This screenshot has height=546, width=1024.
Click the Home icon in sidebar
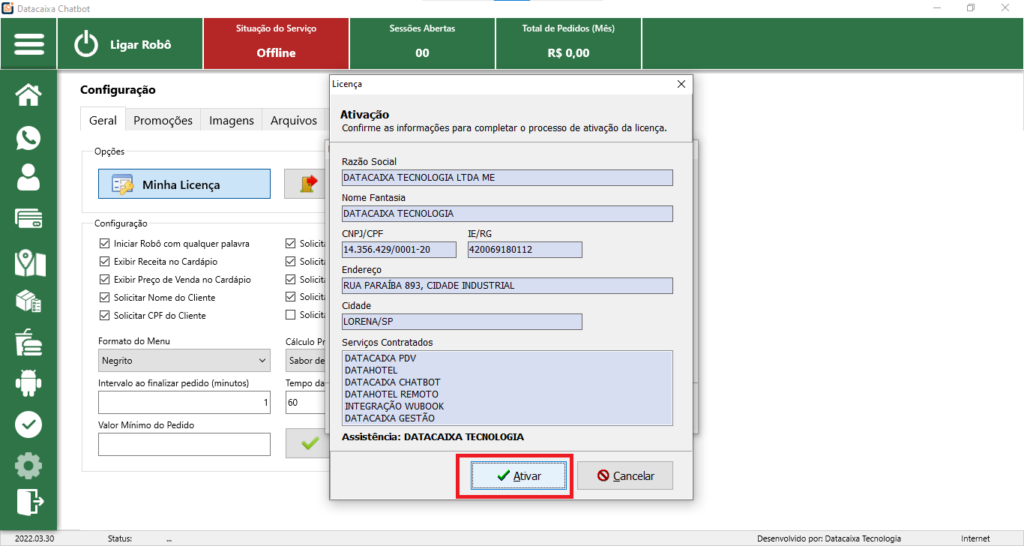[29, 95]
